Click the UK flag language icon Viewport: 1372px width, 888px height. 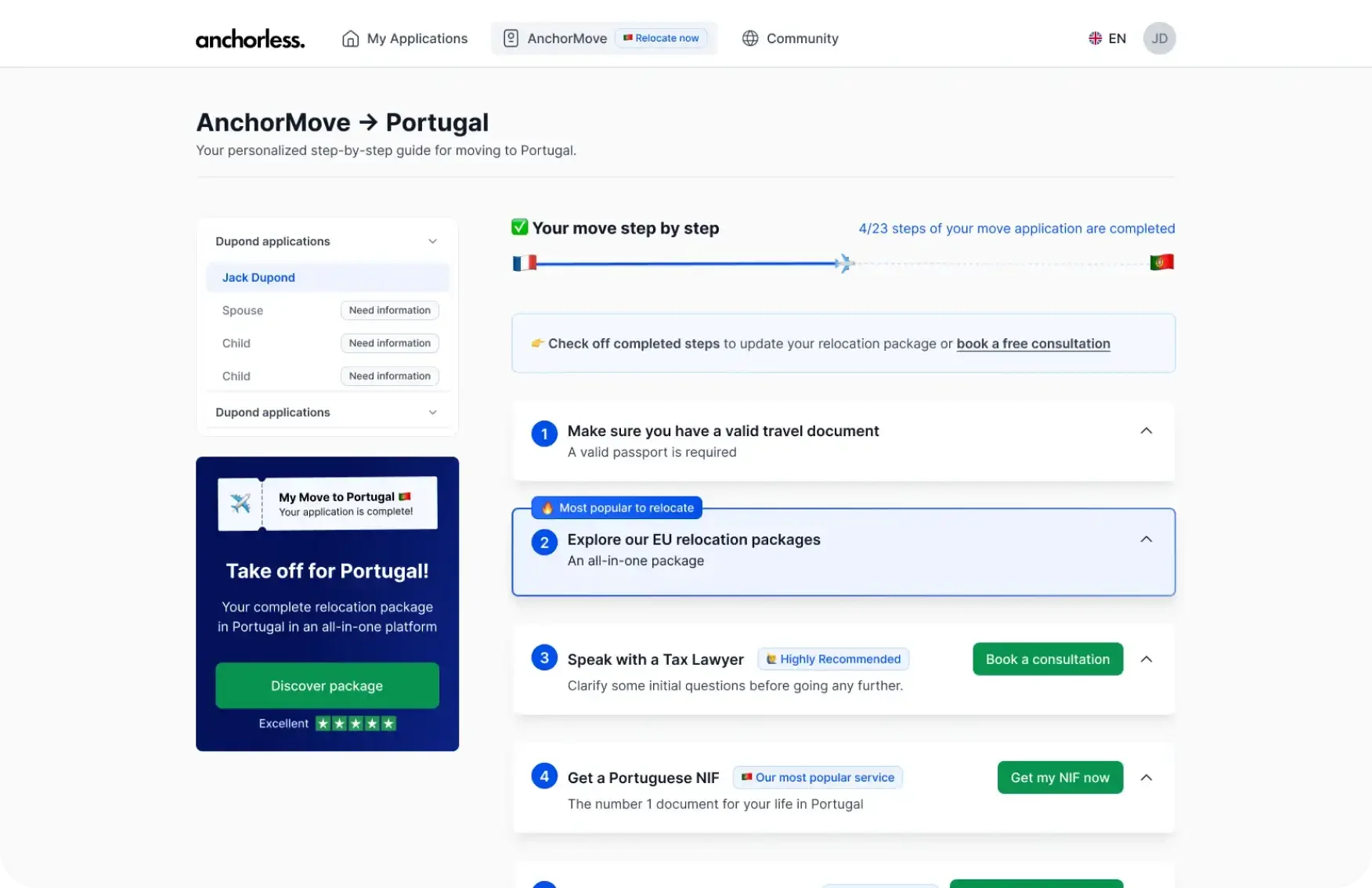click(1095, 38)
